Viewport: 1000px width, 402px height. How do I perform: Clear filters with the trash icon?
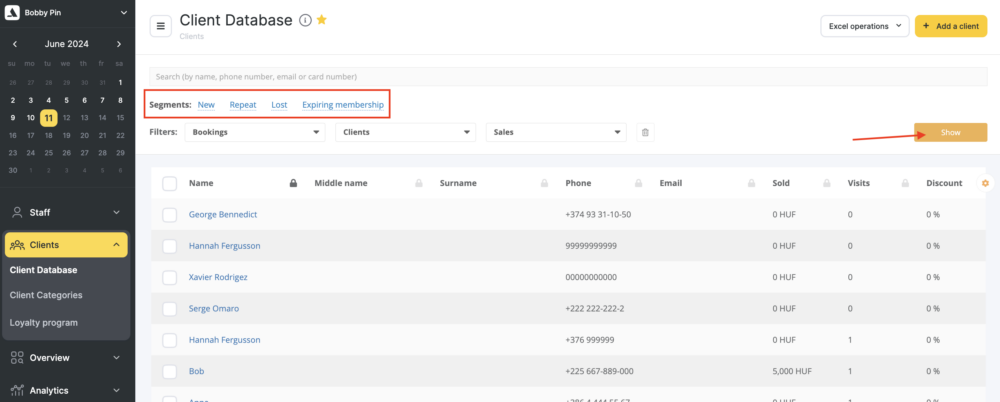(645, 133)
